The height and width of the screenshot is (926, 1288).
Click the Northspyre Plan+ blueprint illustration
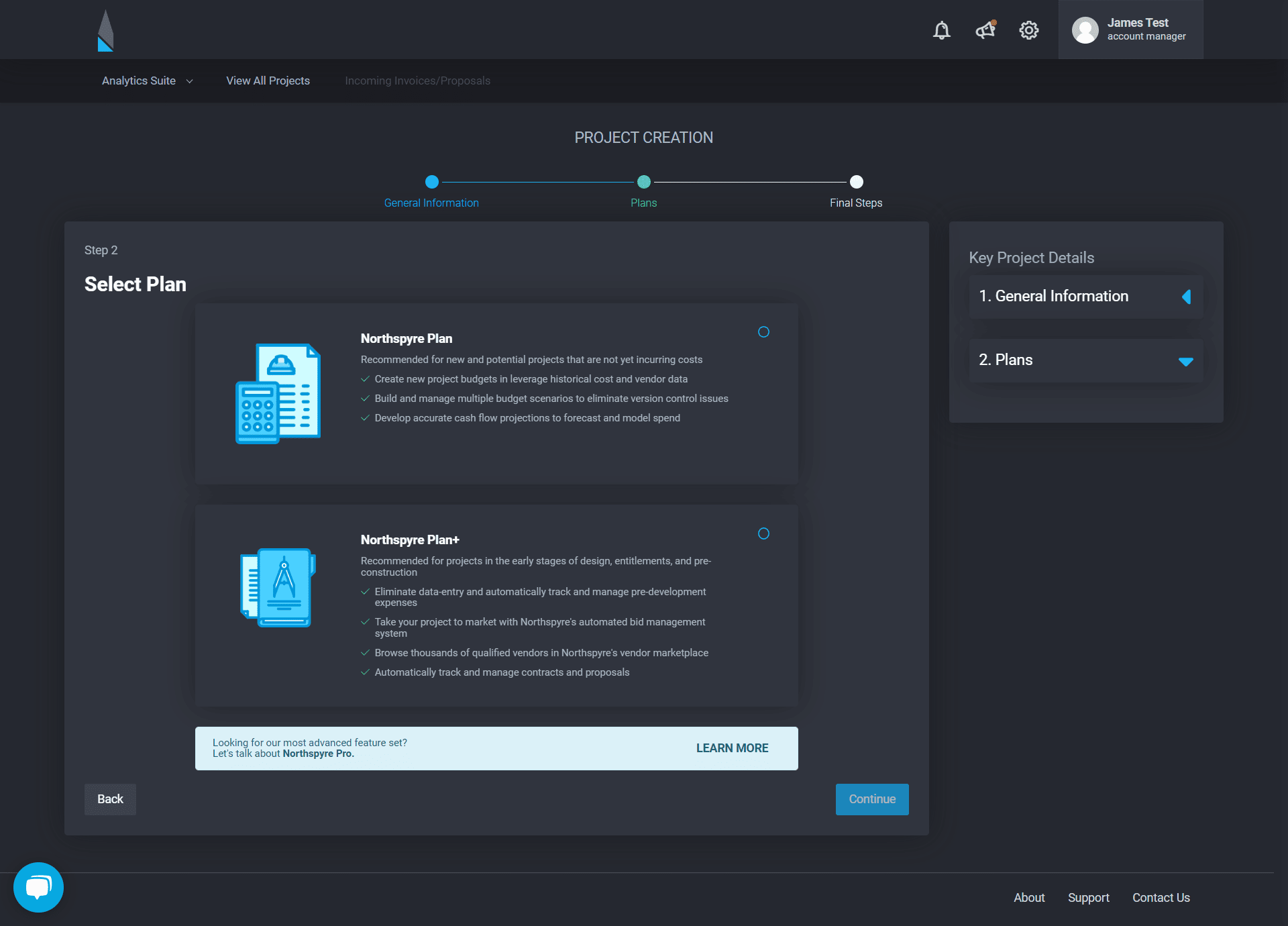click(x=278, y=588)
